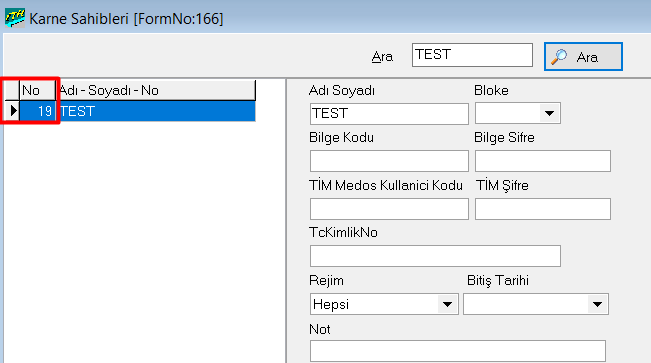Click the Bilge Sifre input field
The height and width of the screenshot is (363, 651).
(543, 161)
